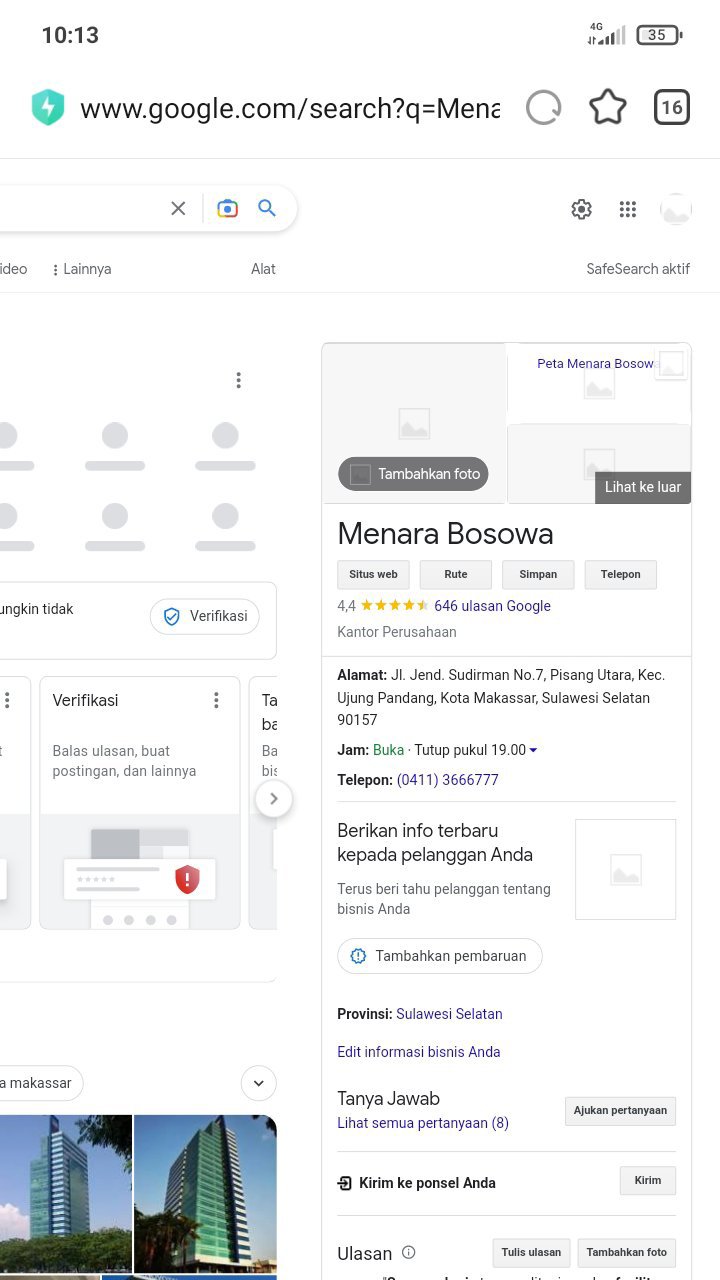Viewport: 720px width, 1280px height.
Task: Expand the image section chevron
Action: pyautogui.click(x=259, y=1083)
